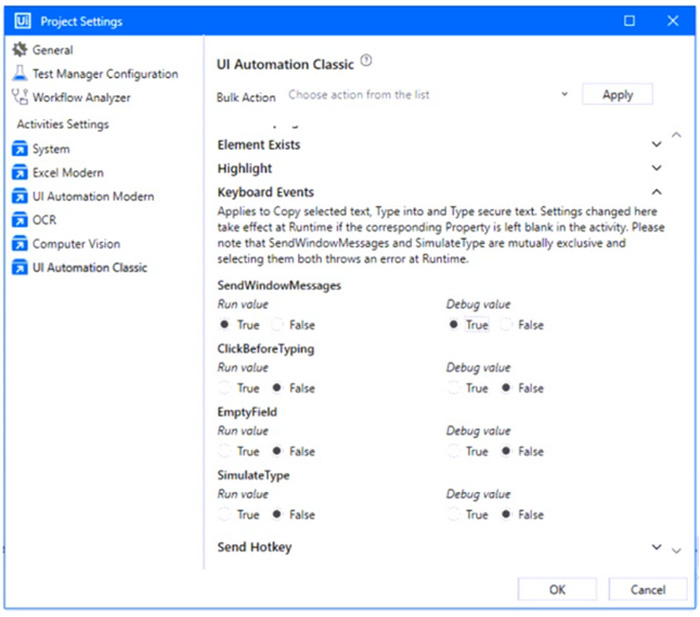Click the EmptyField label

[x=247, y=412]
